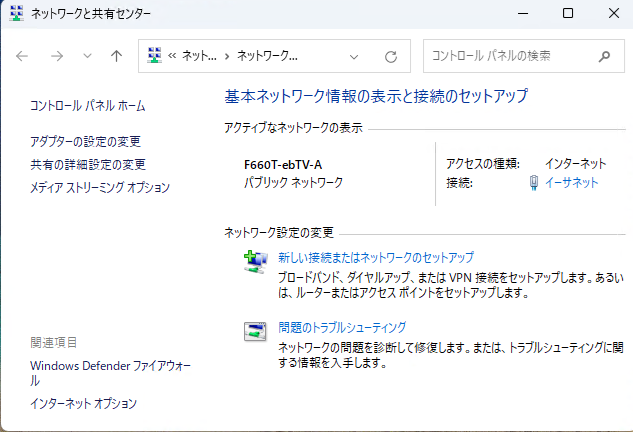The width and height of the screenshot is (633, 432).
Task: Refresh the control panel view
Action: tap(391, 56)
